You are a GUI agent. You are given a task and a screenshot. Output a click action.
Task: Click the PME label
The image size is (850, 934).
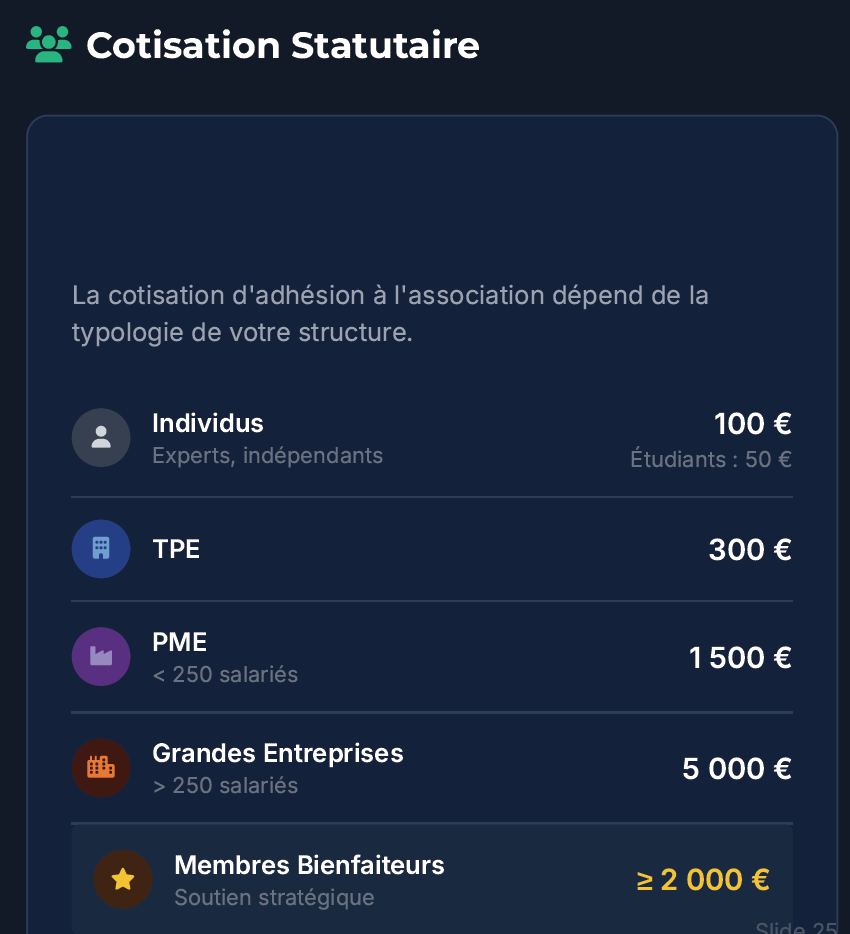click(180, 642)
